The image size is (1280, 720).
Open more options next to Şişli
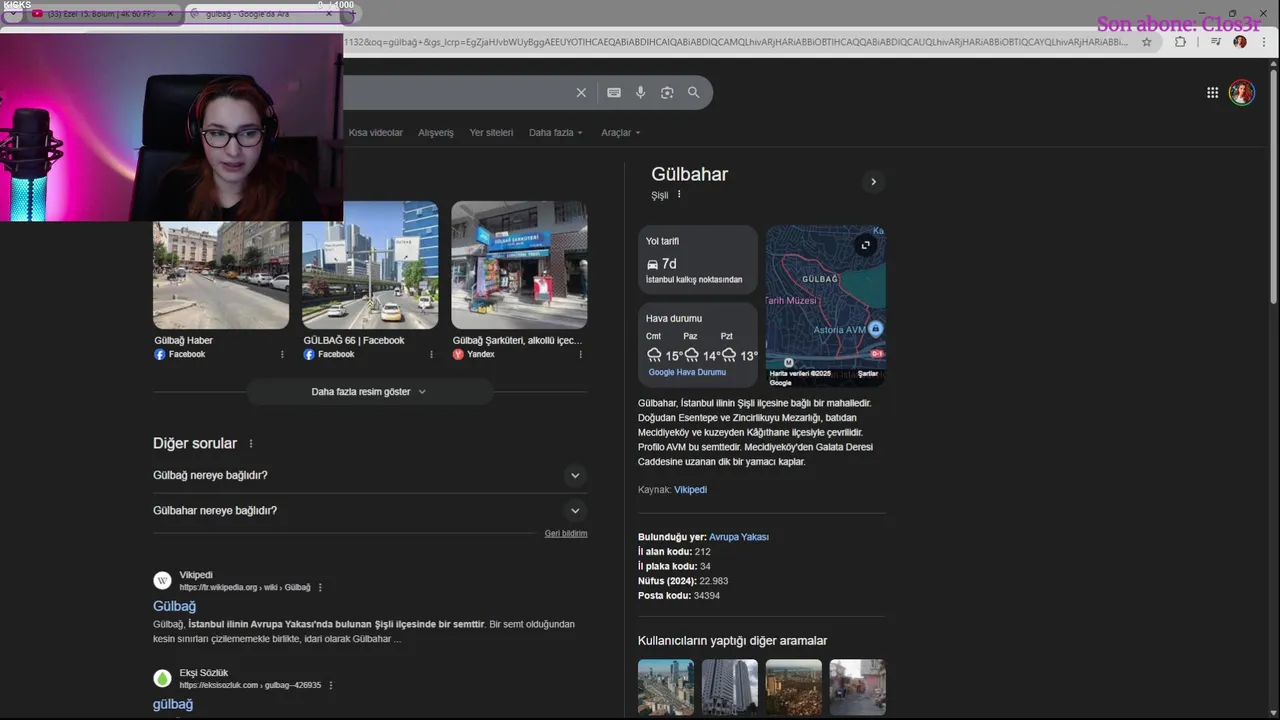pos(679,194)
